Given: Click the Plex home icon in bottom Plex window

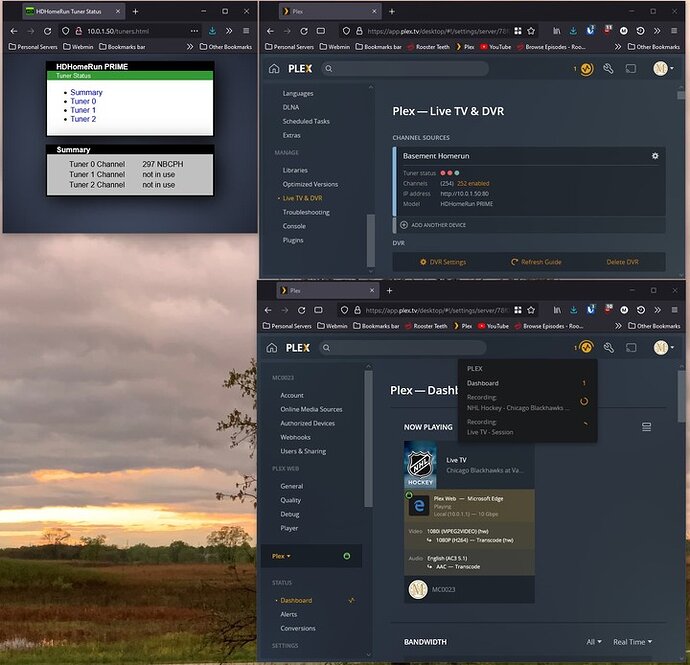Looking at the screenshot, I should pyautogui.click(x=272, y=348).
